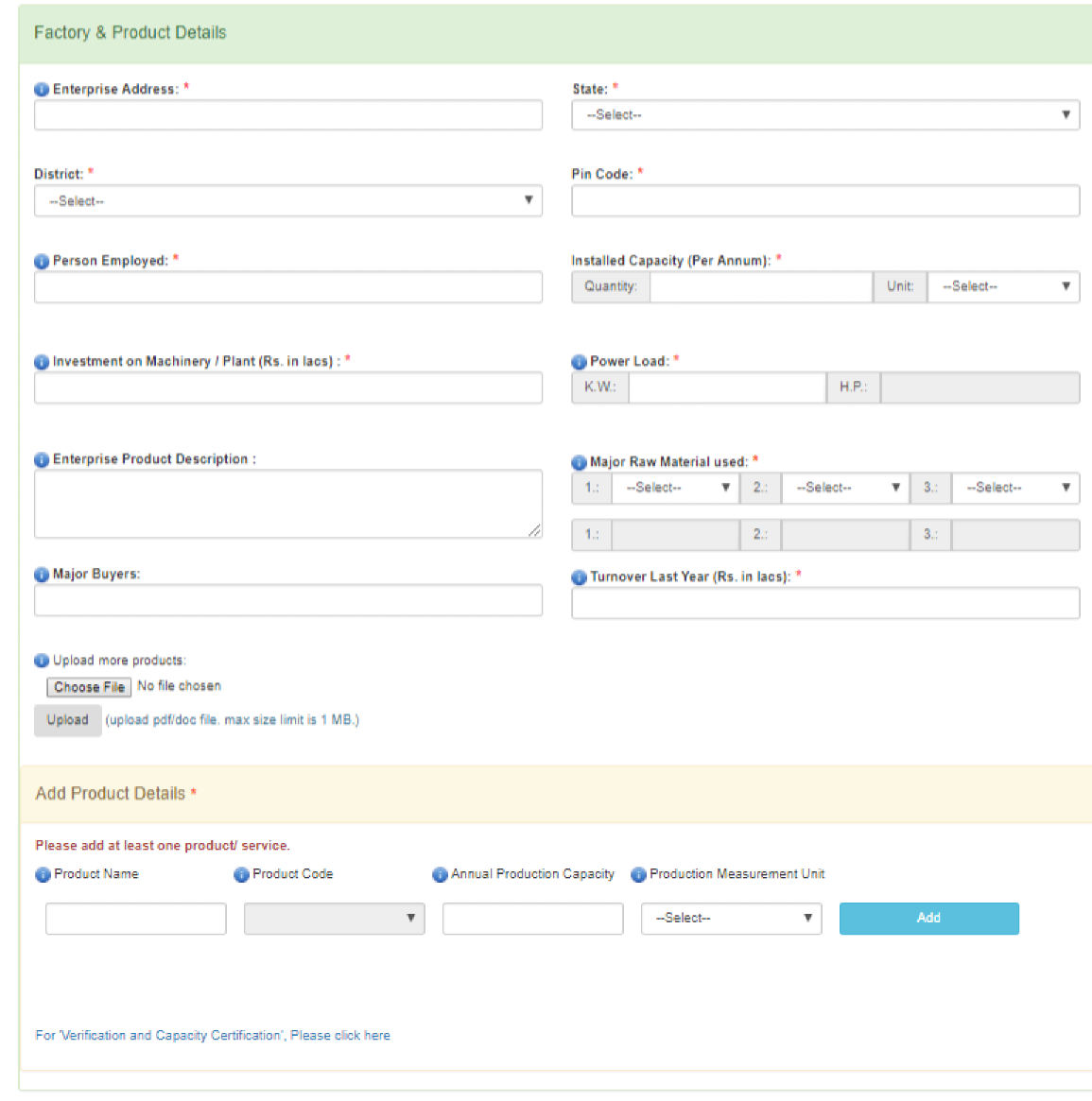Click info icon next to Person Employed
The image size is (1092, 1101).
click(42, 262)
